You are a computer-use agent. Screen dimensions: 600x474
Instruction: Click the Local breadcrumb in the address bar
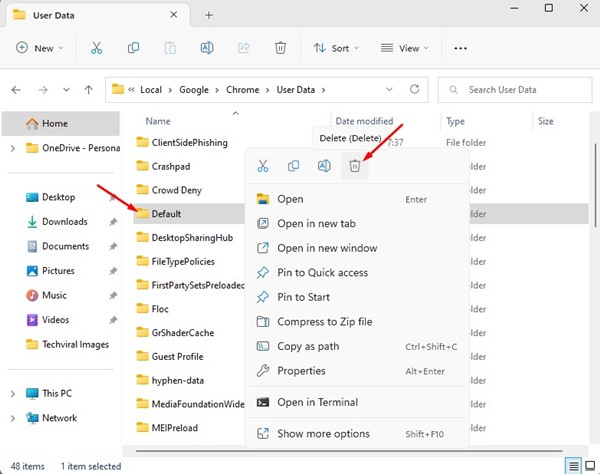coord(151,90)
